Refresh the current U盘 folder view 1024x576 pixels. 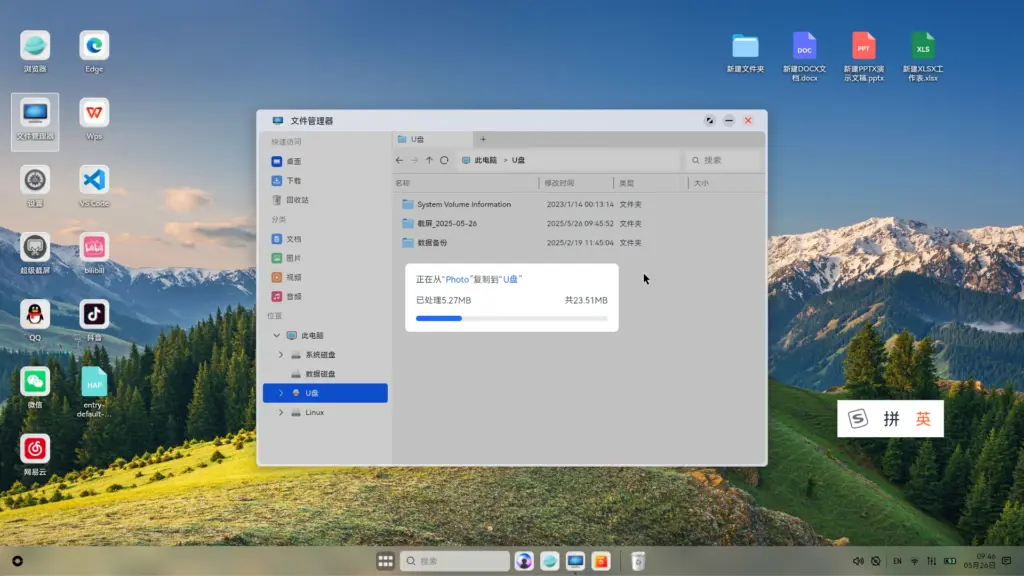tap(444, 160)
